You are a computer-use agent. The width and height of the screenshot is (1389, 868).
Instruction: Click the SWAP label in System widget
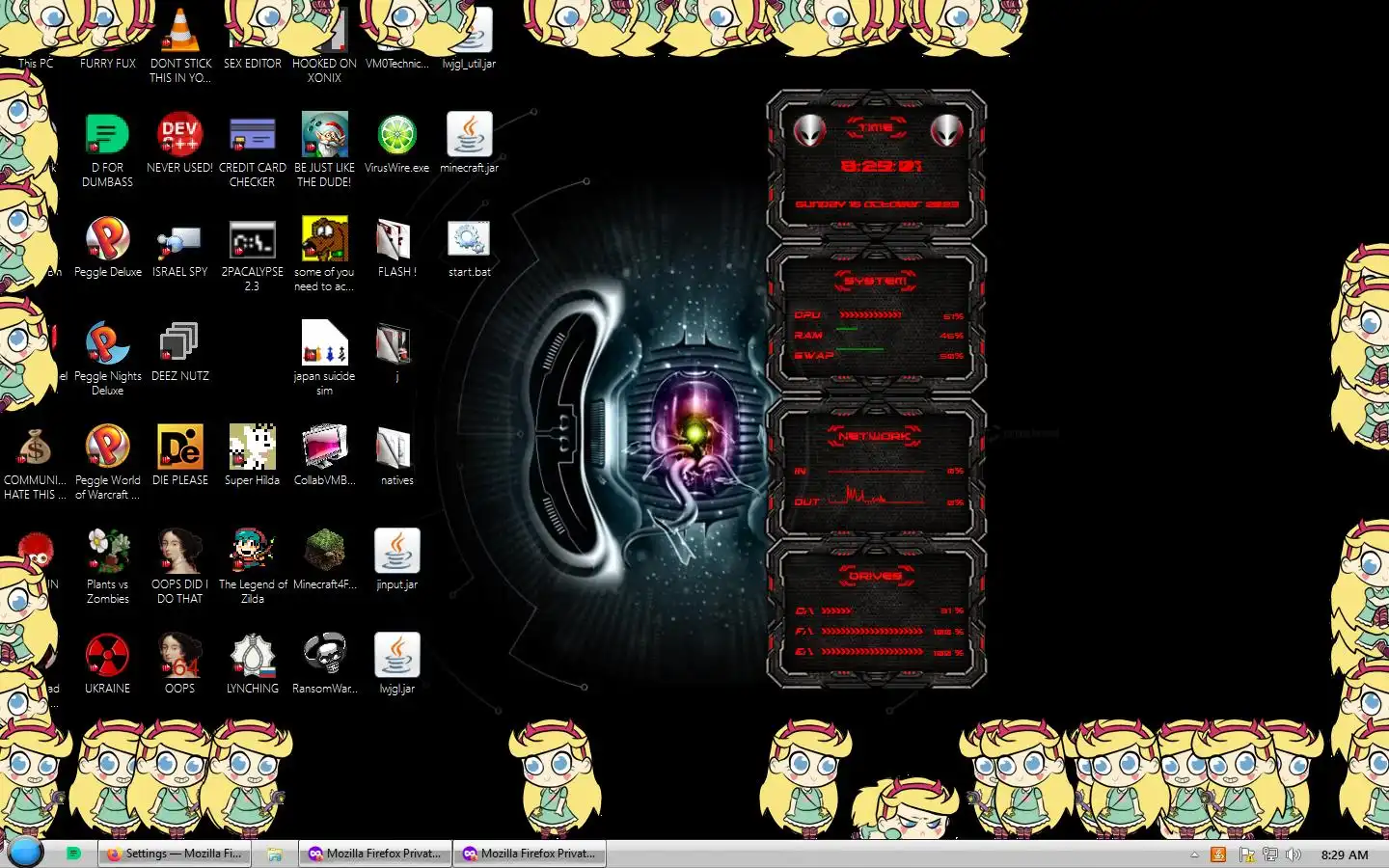point(813,356)
